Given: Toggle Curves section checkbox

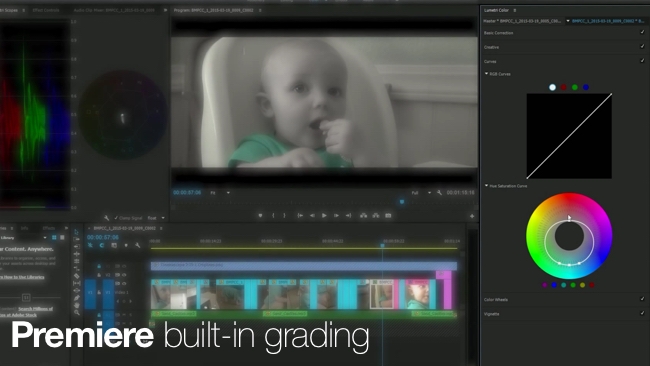Looking at the screenshot, I should [x=642, y=61].
